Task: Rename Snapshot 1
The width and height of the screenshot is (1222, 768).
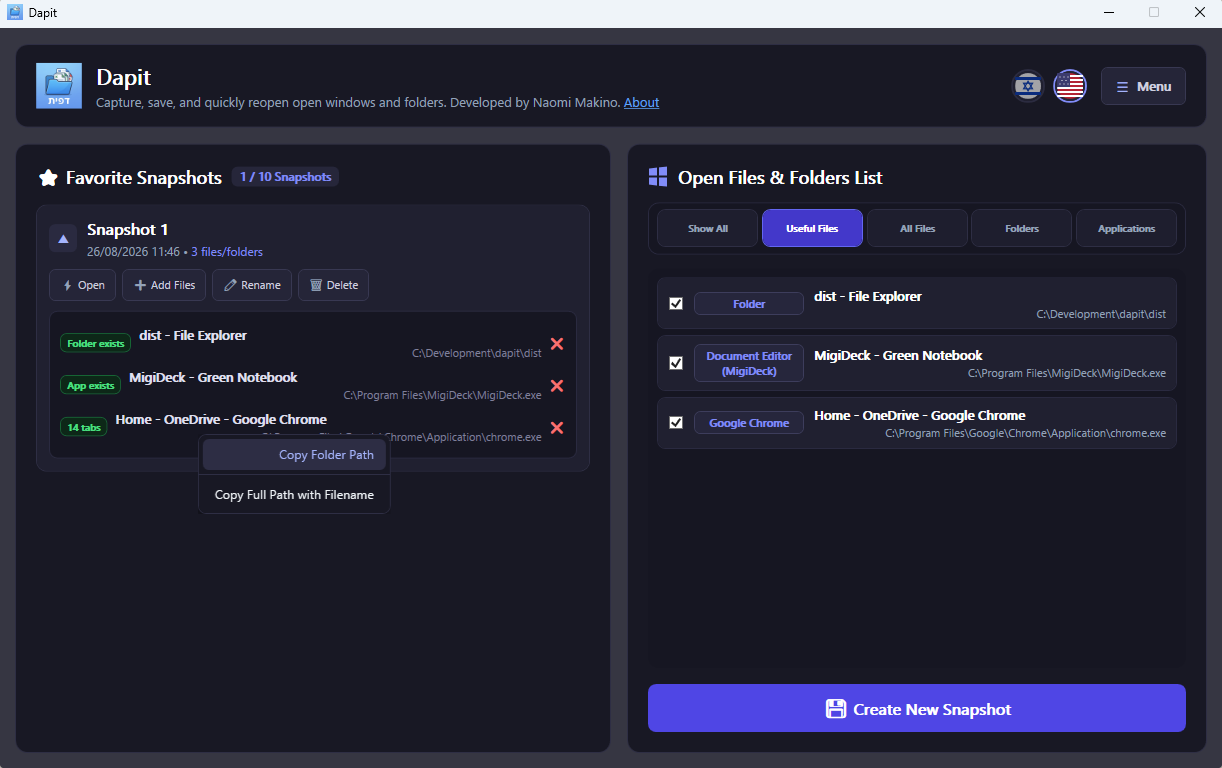Action: (x=252, y=285)
